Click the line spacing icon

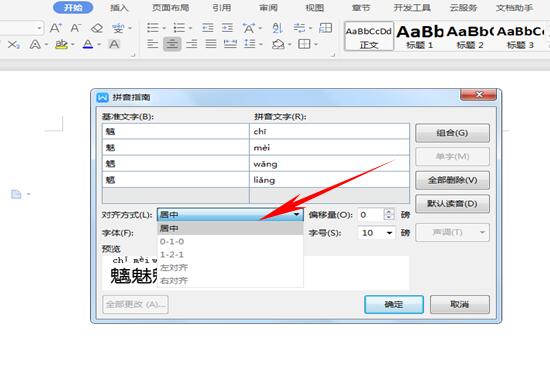click(249, 44)
